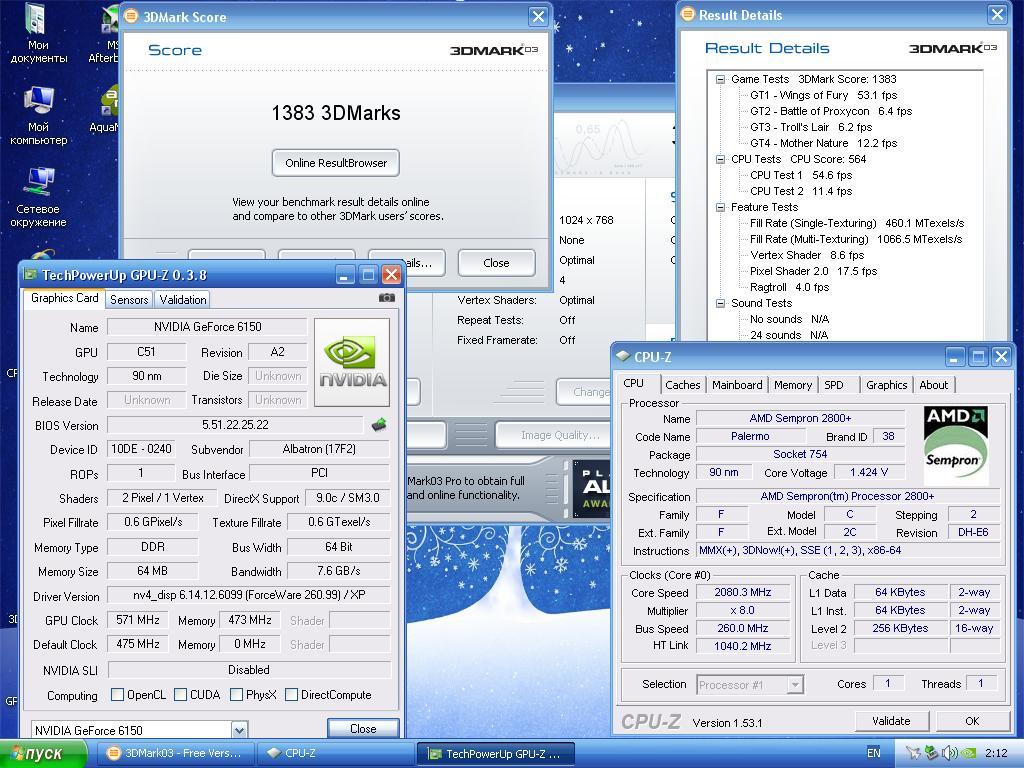Select CPU Test 1 result row
Image resolution: width=1024 pixels, height=768 pixels.
pyautogui.click(x=801, y=176)
